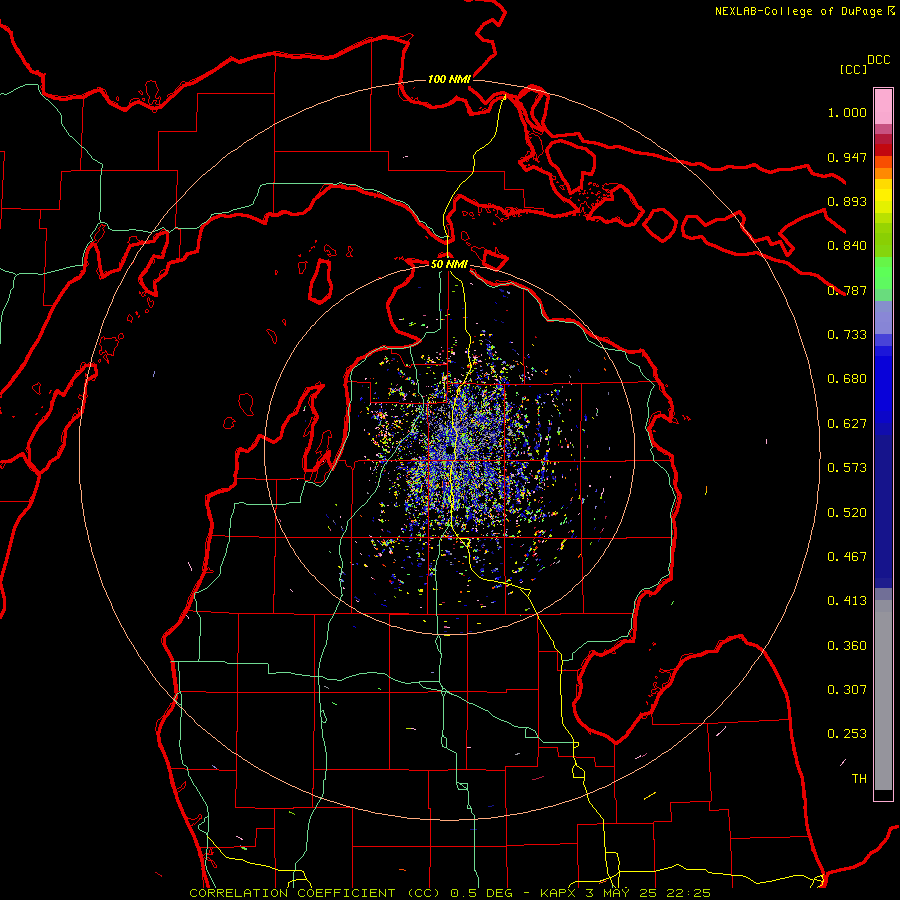Select the 0.840 legend value
Image resolution: width=900 pixels, height=900 pixels.
click(847, 246)
